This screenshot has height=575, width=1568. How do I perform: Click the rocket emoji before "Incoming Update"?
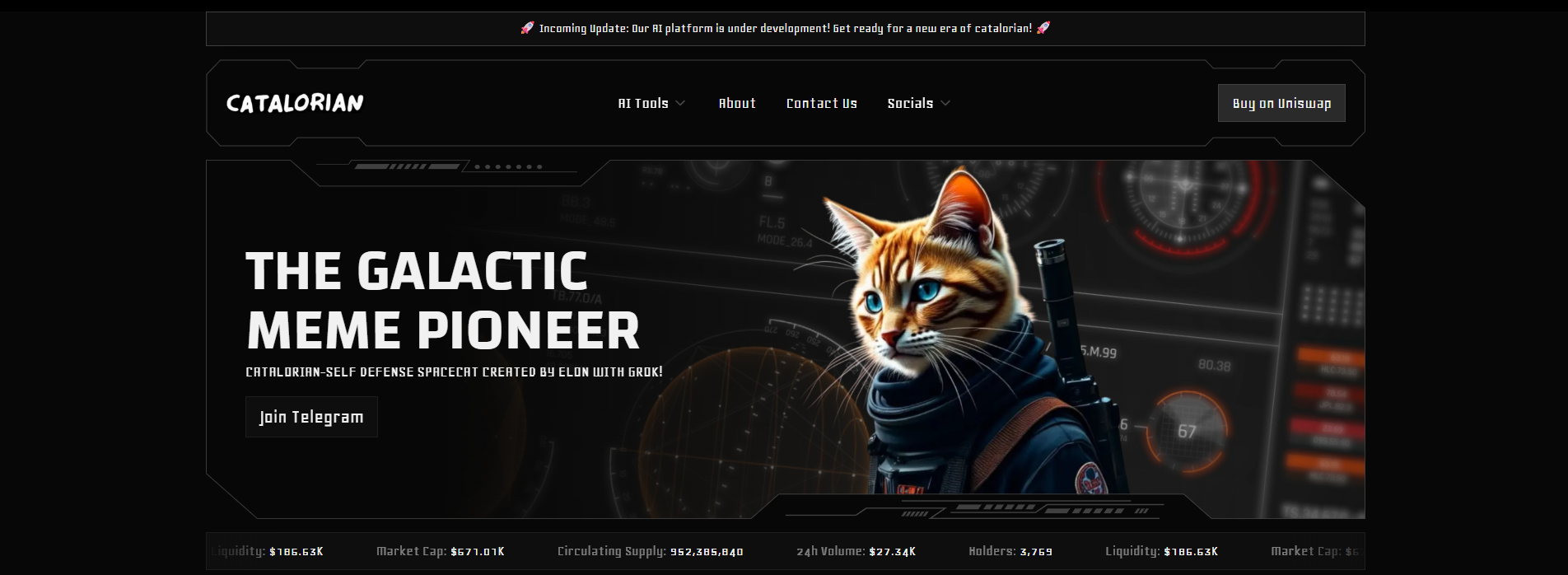click(527, 28)
